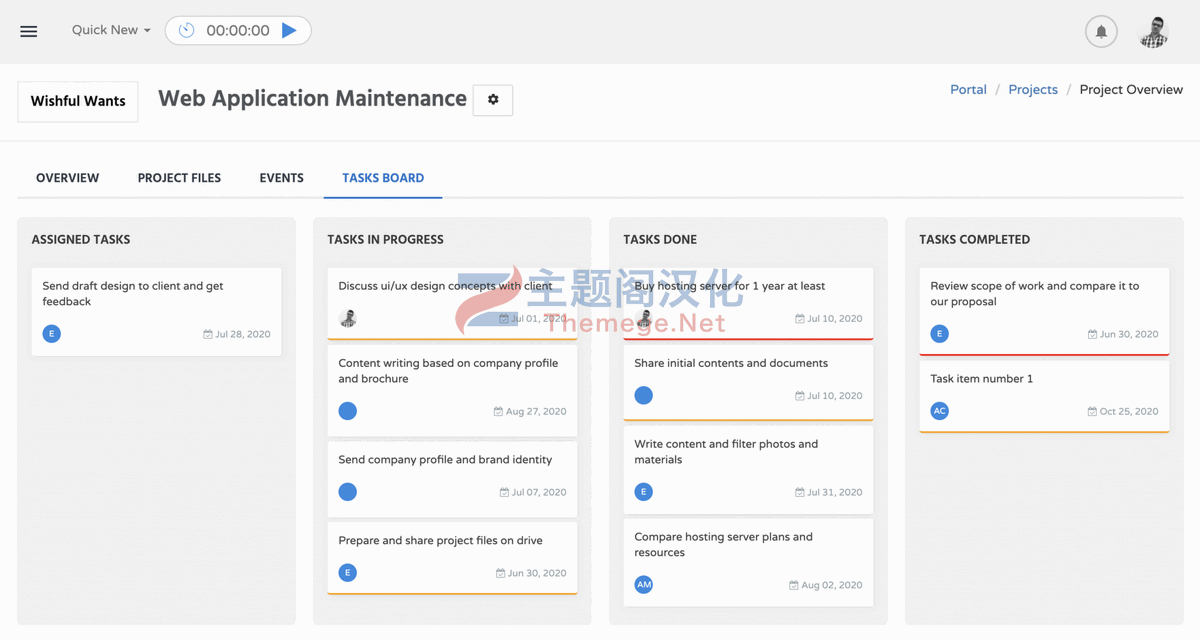The image size is (1200, 640).
Task: Click blue avatar on Send company profile card
Action: (348, 492)
